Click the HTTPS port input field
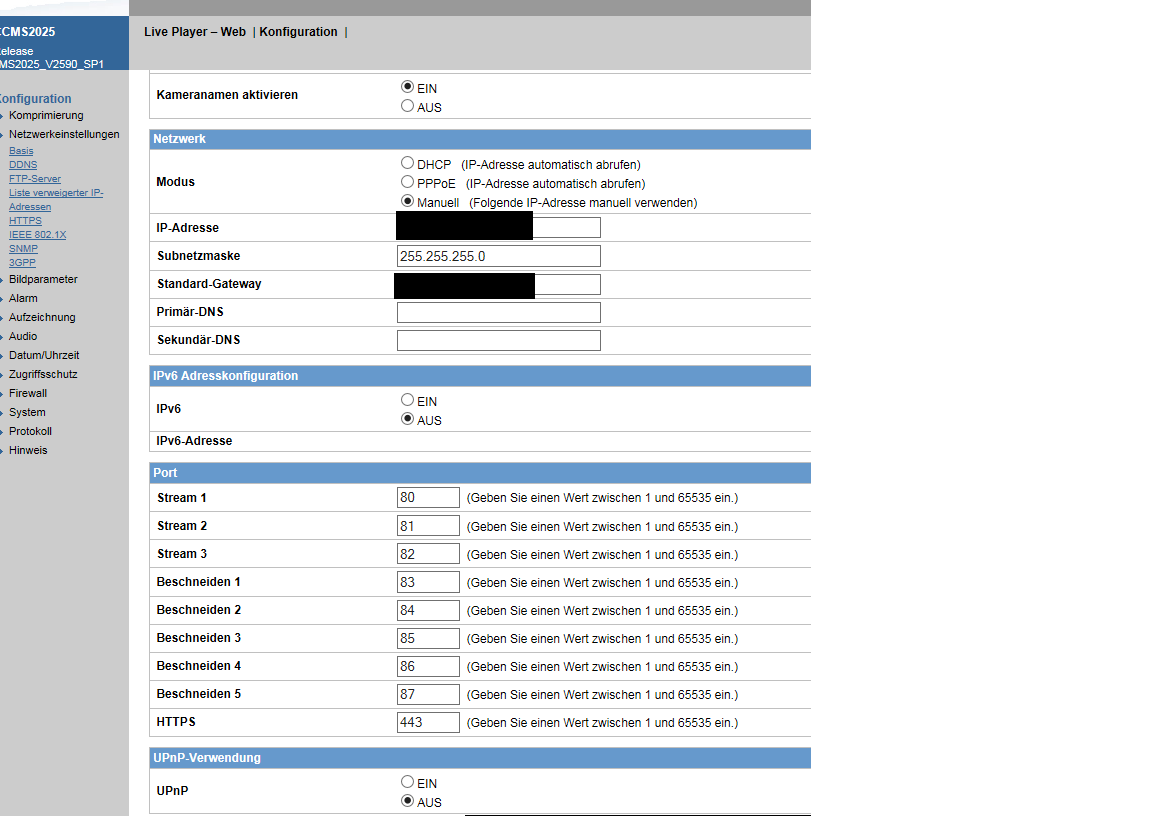This screenshot has height=816, width=1152. coord(428,722)
